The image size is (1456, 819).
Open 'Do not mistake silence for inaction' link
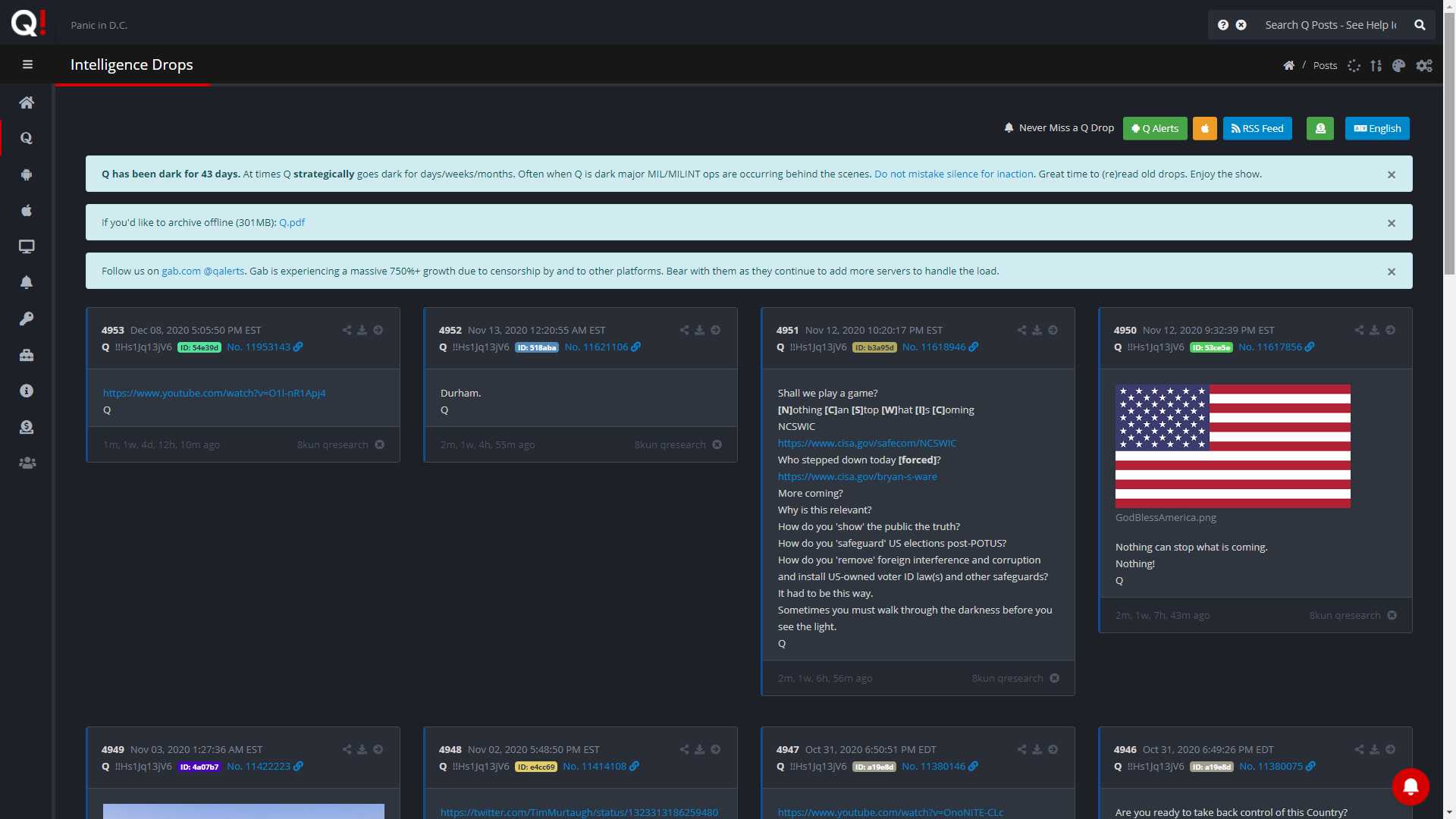coord(953,174)
